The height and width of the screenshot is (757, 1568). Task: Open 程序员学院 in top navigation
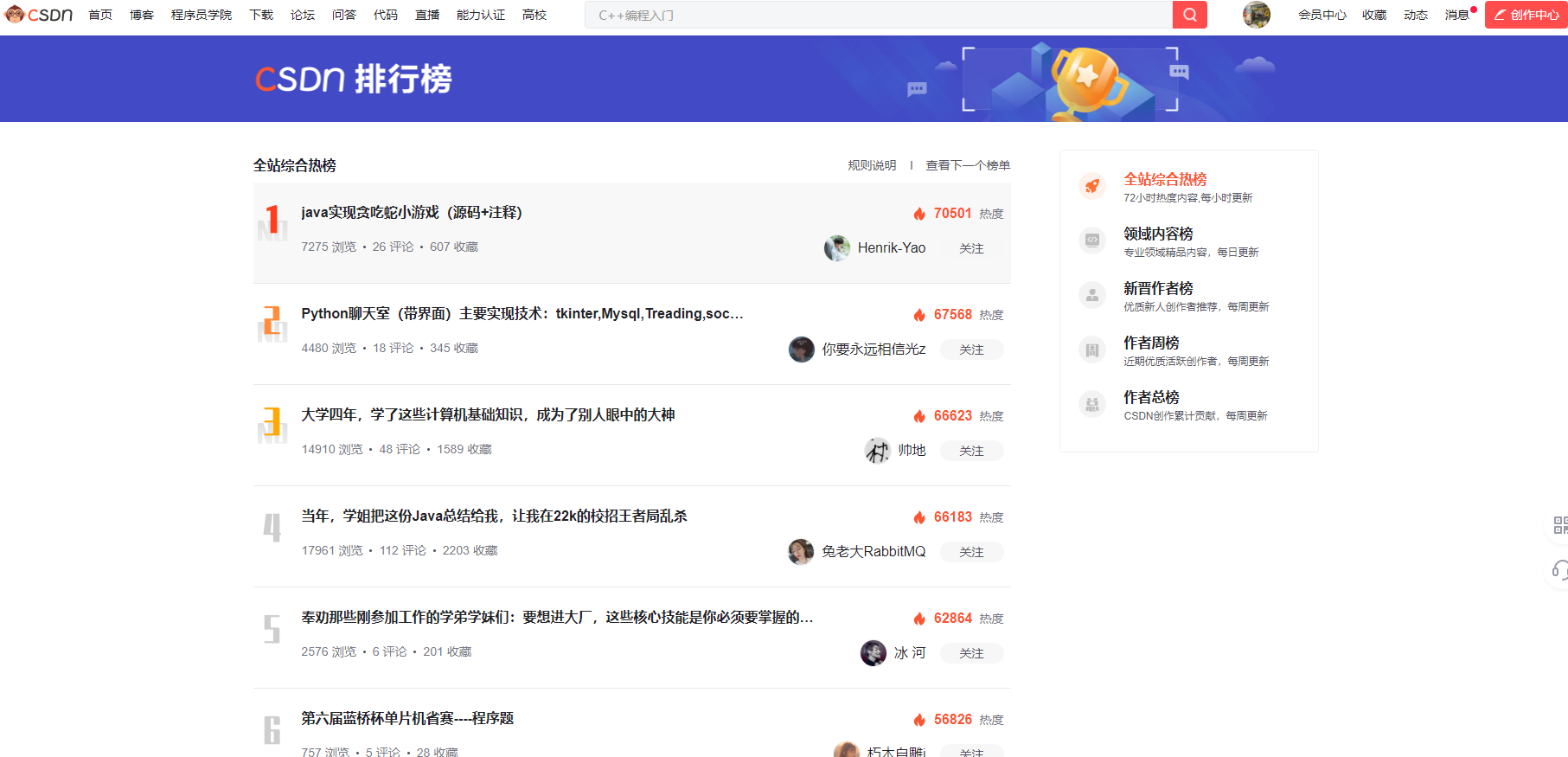click(x=202, y=15)
